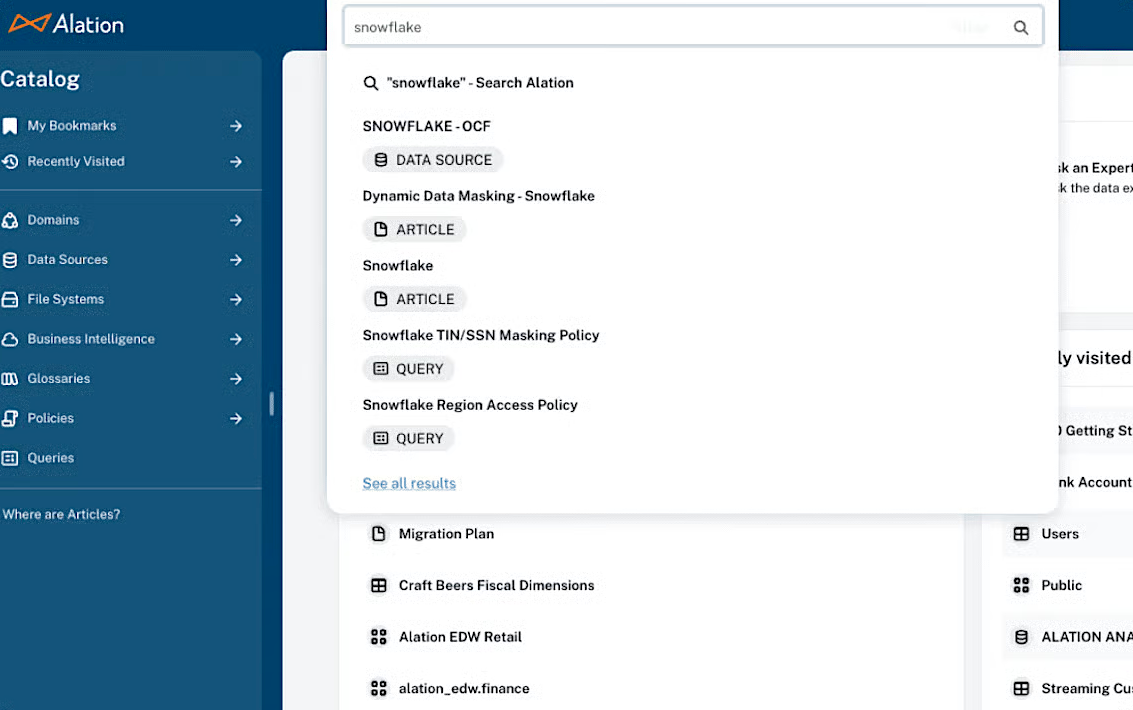Click the QUERY badge under Snowflake TIN/SSN Masking Policy
The height and width of the screenshot is (710, 1133).
408,369
